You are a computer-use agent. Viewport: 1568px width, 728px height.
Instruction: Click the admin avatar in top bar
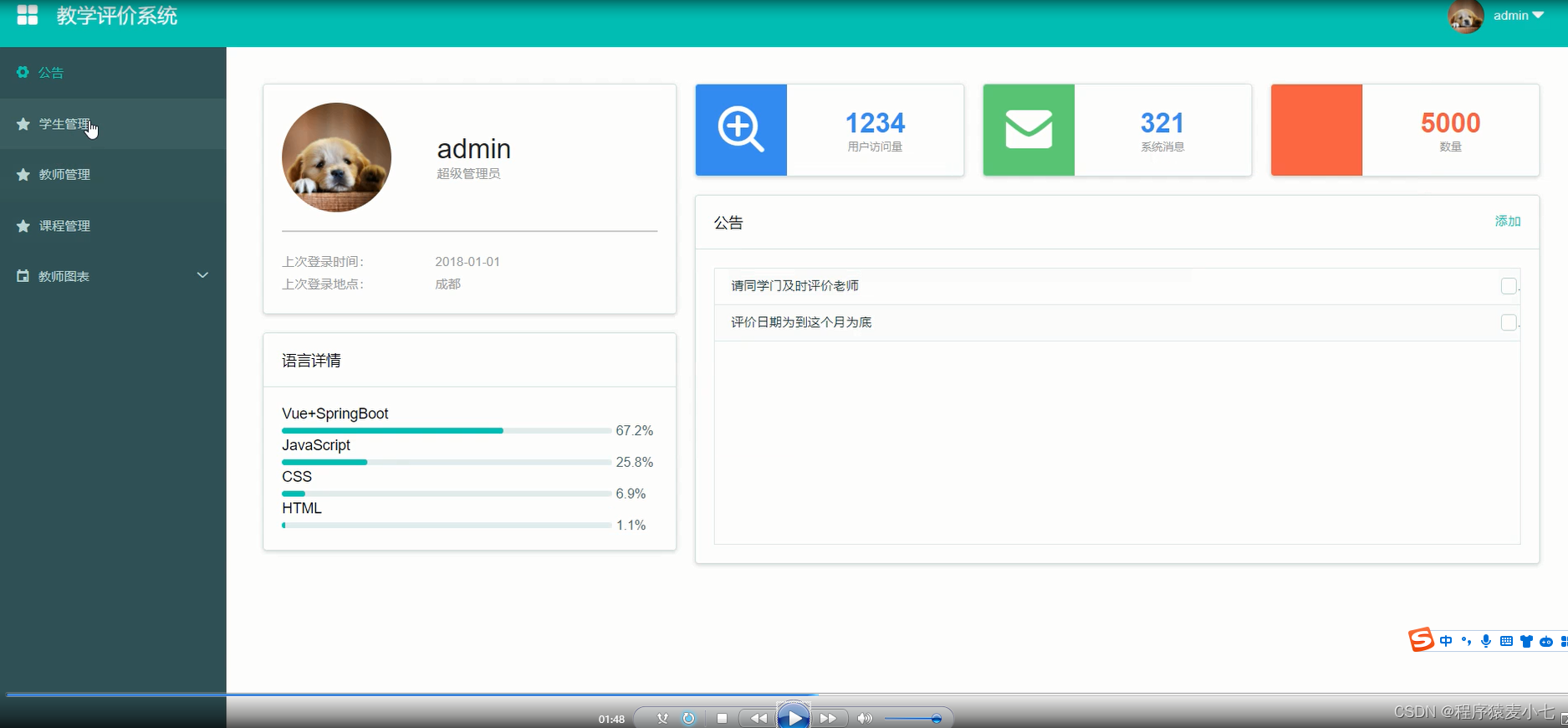pyautogui.click(x=1466, y=16)
